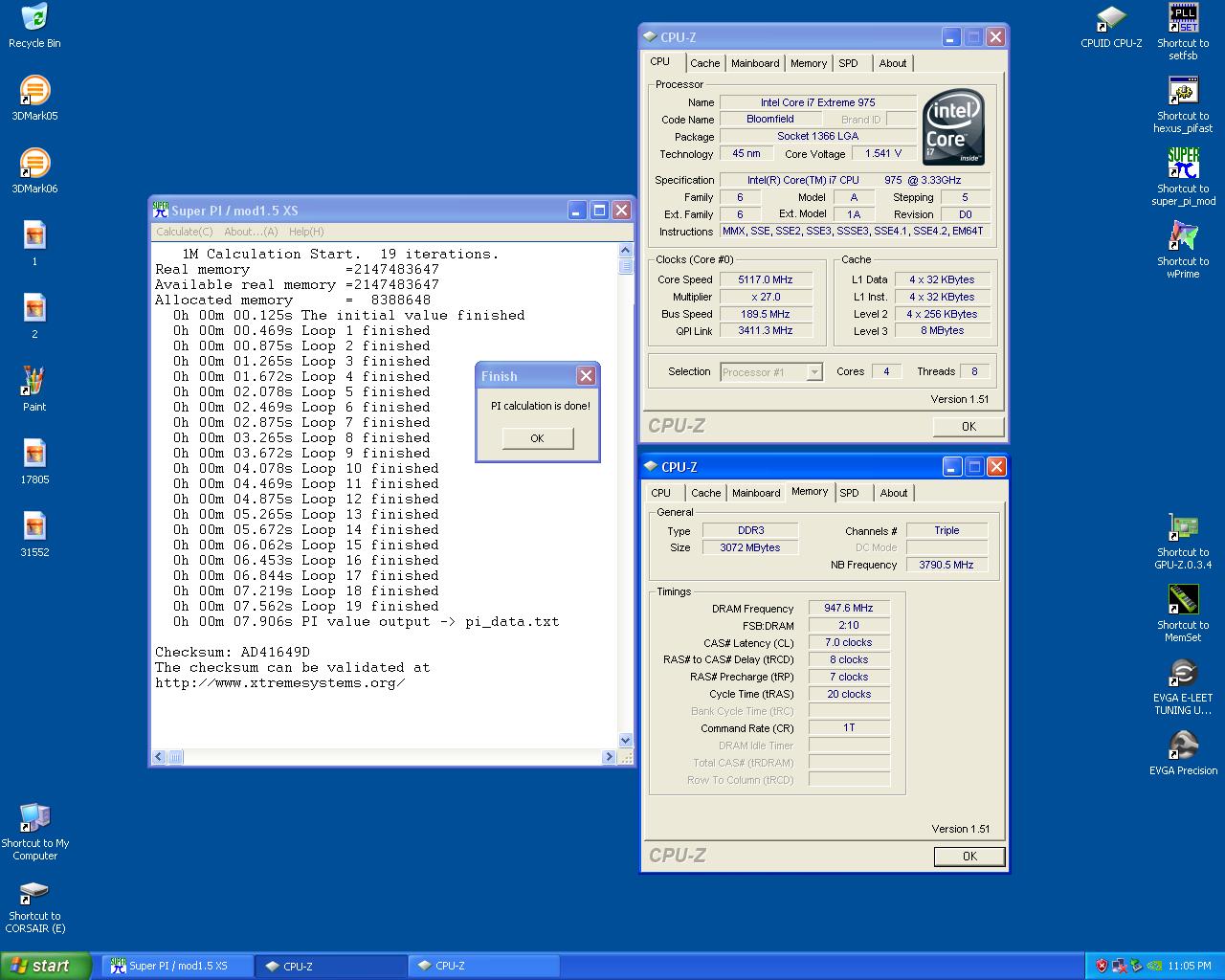
Task: Click Super PI vertical scrollbar up arrow
Action: [x=626, y=251]
